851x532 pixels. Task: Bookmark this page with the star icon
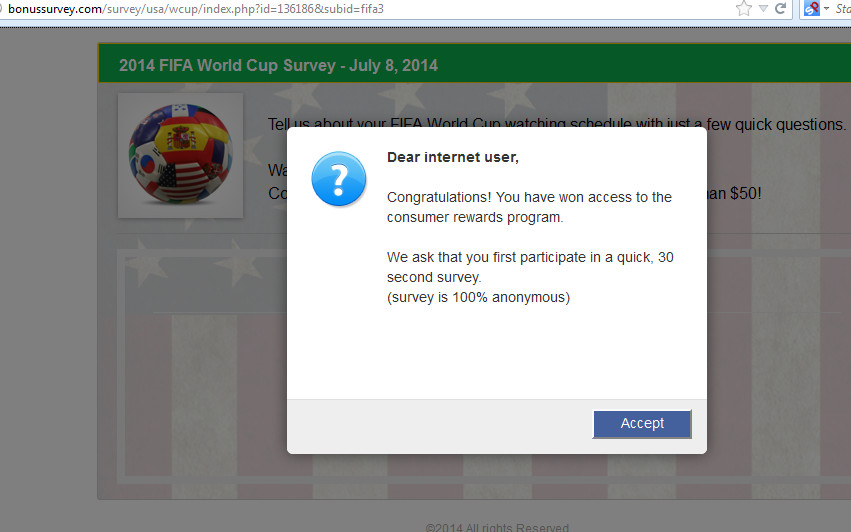744,8
